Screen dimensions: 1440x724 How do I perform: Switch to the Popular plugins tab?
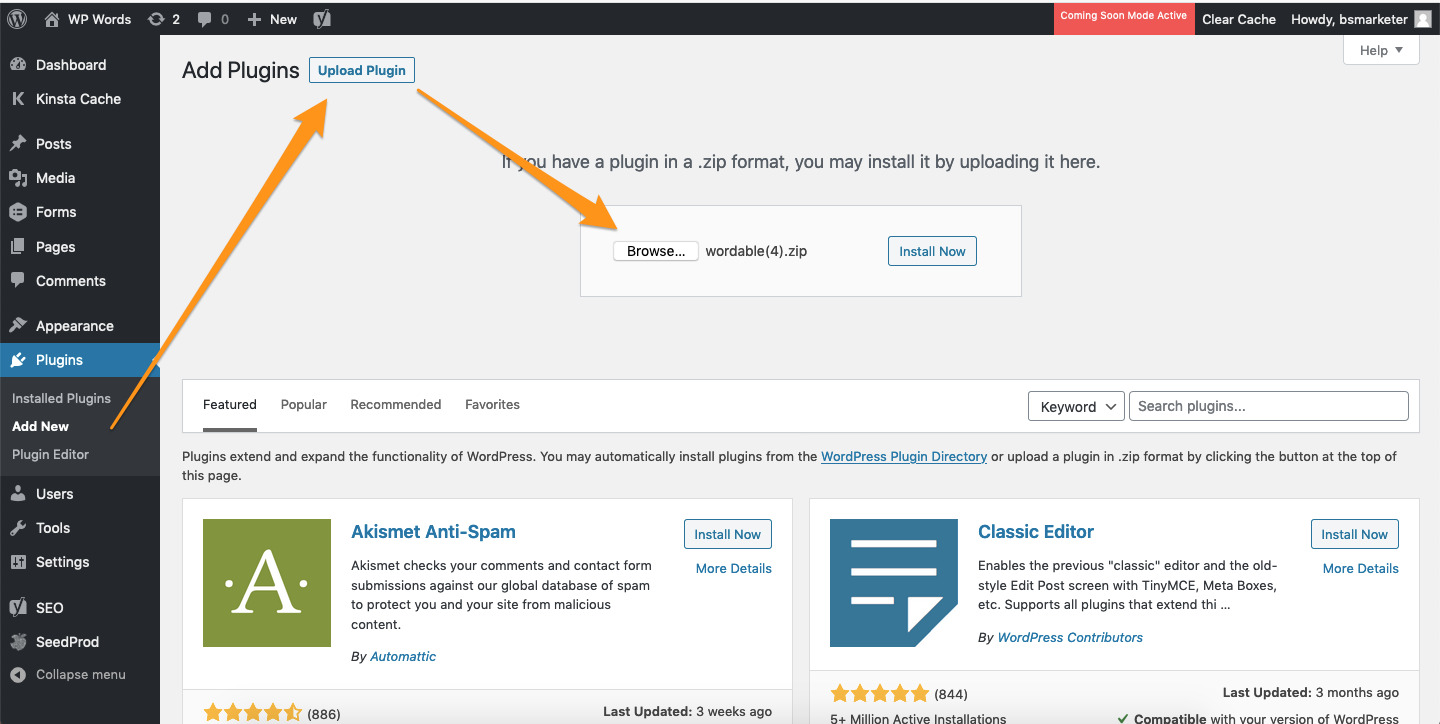(303, 405)
